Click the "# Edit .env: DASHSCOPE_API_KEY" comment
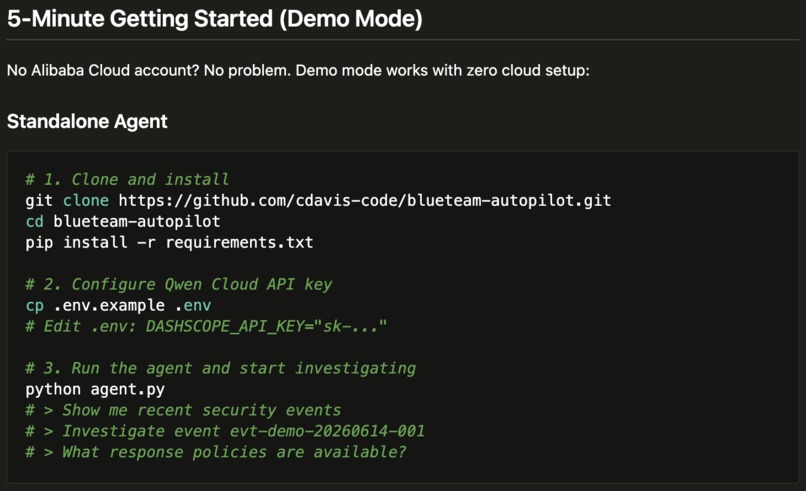This screenshot has width=806, height=491. (x=206, y=326)
